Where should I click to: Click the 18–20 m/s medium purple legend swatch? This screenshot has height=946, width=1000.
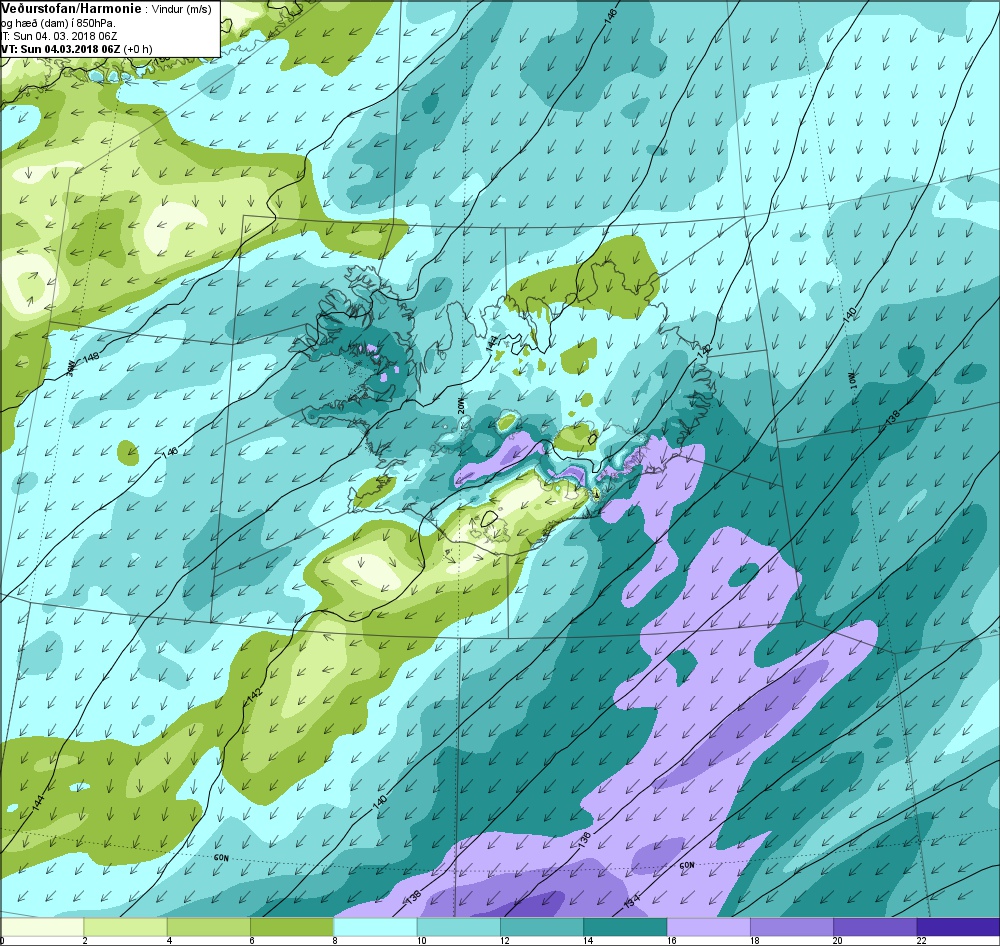coord(791,926)
